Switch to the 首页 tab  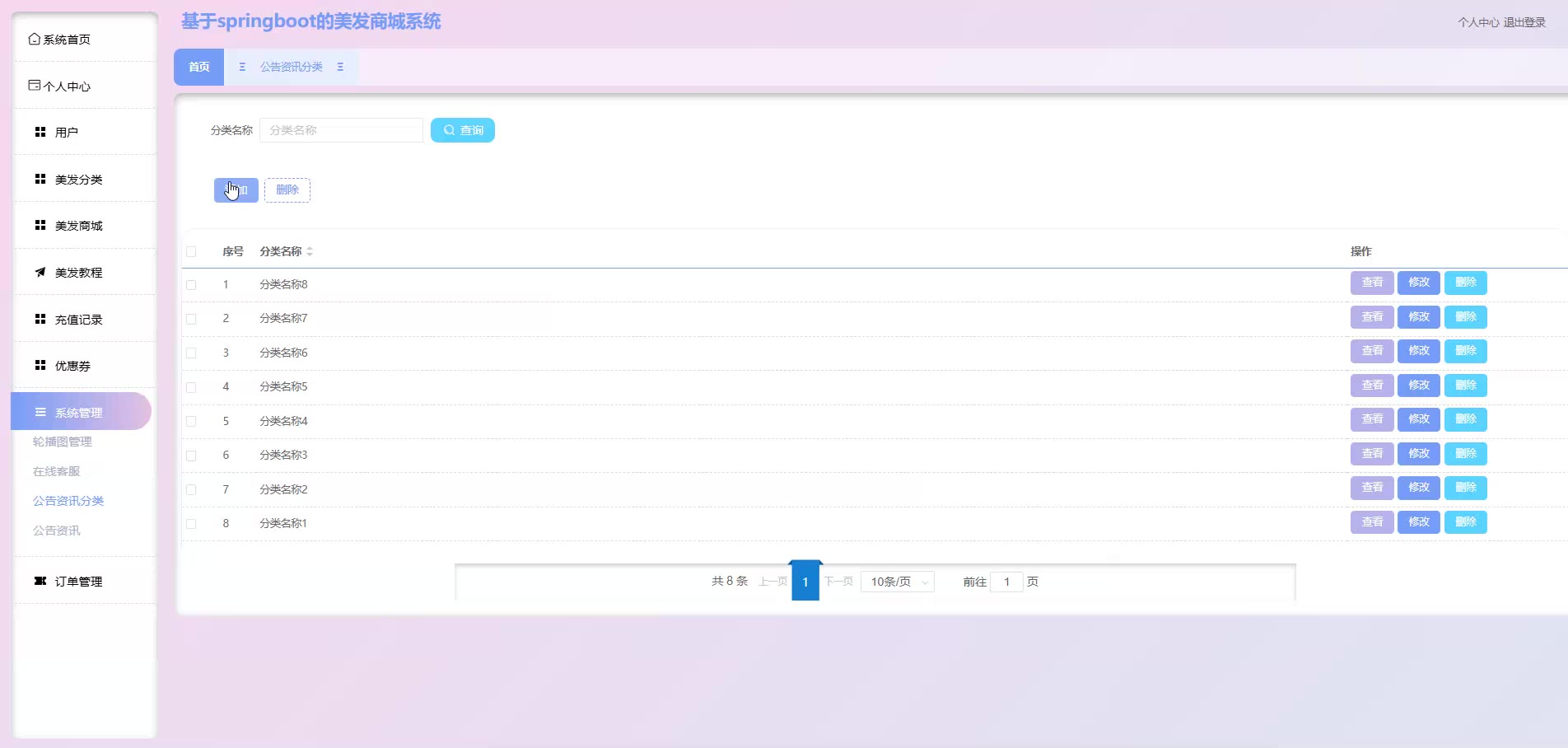[198, 67]
